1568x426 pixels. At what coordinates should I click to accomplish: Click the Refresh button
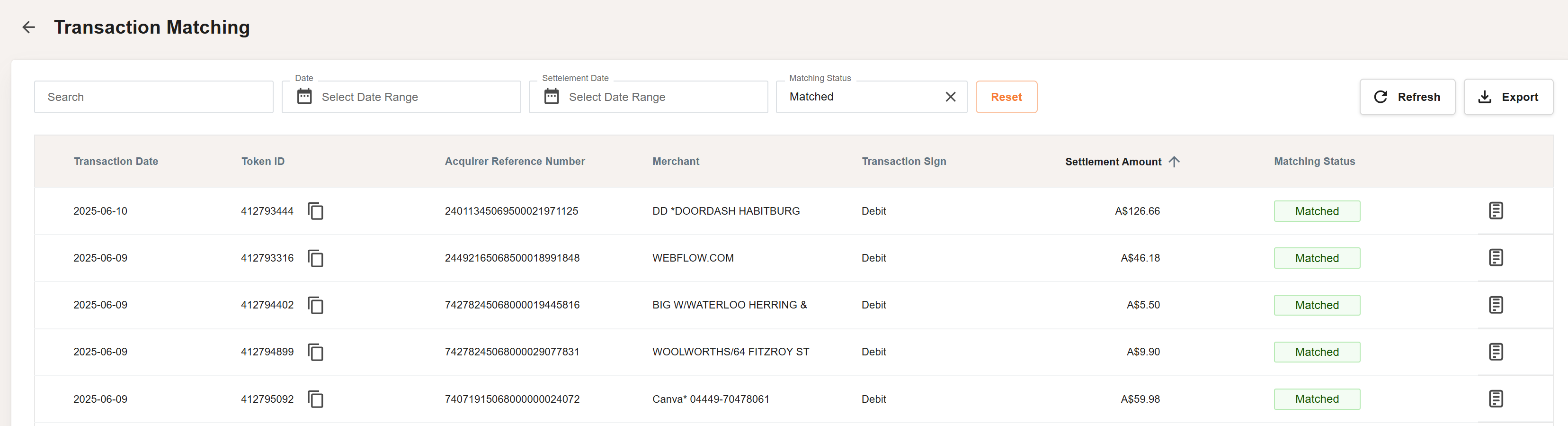[x=1407, y=97]
